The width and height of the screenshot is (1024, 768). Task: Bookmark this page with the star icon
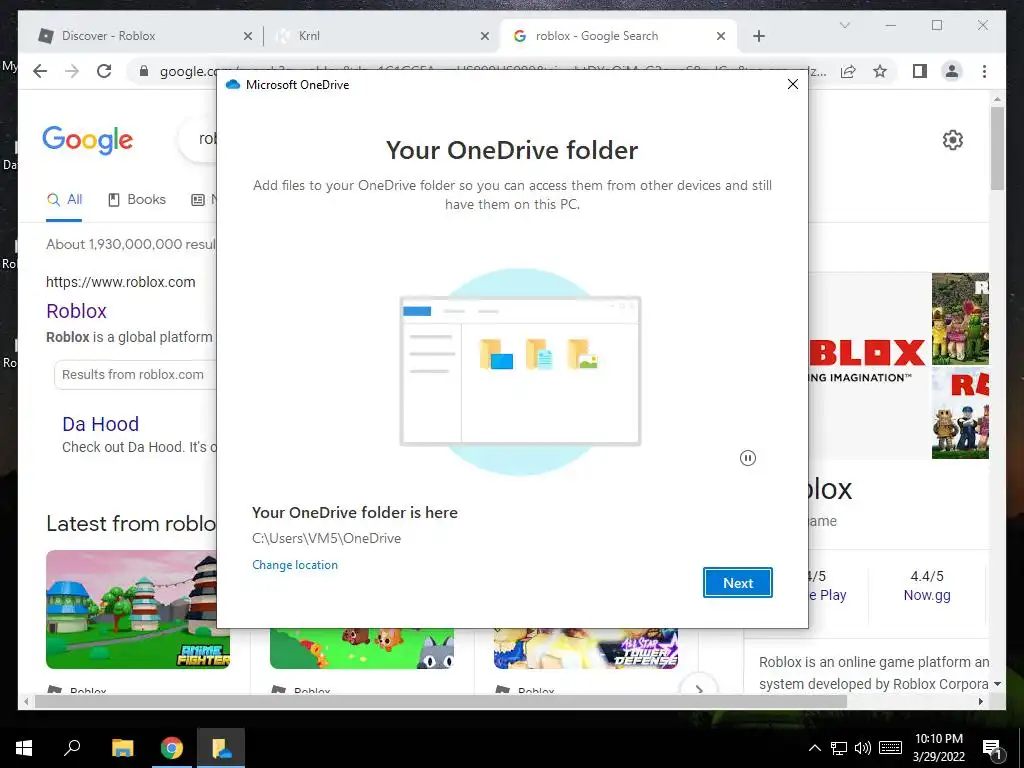pos(880,71)
